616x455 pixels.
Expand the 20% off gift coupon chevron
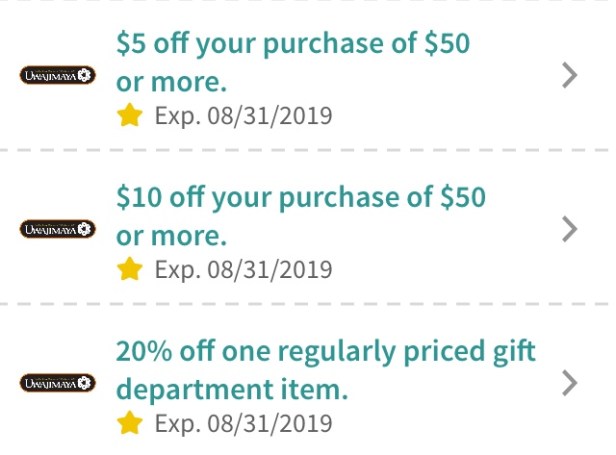point(570,384)
